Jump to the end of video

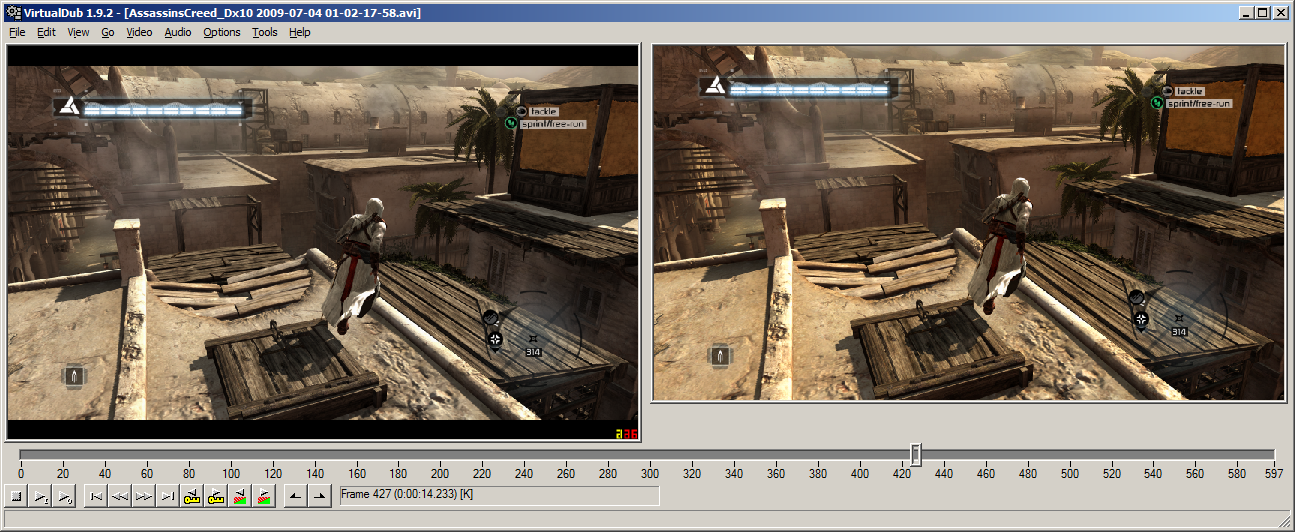(166, 496)
